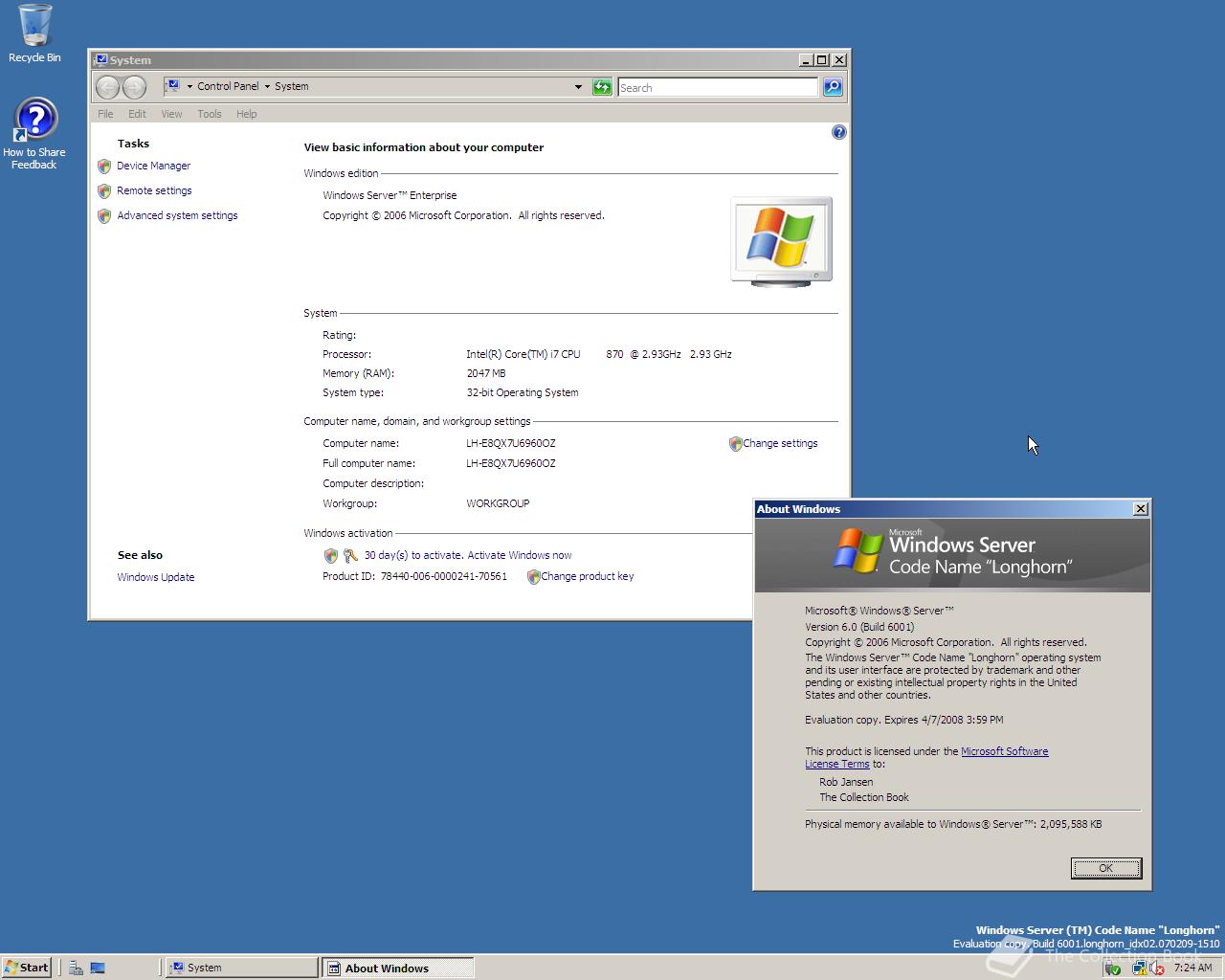Image resolution: width=1225 pixels, height=980 pixels.
Task: Open Windows Update link under See also
Action: pos(156,577)
